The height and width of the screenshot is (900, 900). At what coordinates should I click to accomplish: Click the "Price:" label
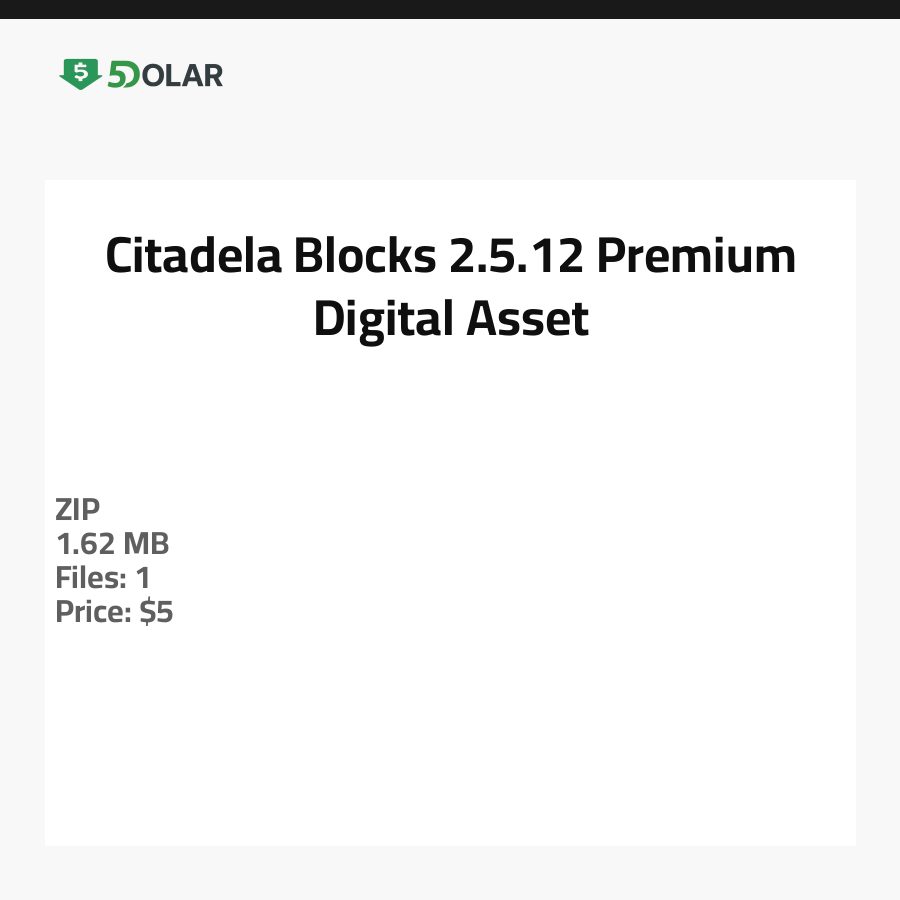(93, 612)
